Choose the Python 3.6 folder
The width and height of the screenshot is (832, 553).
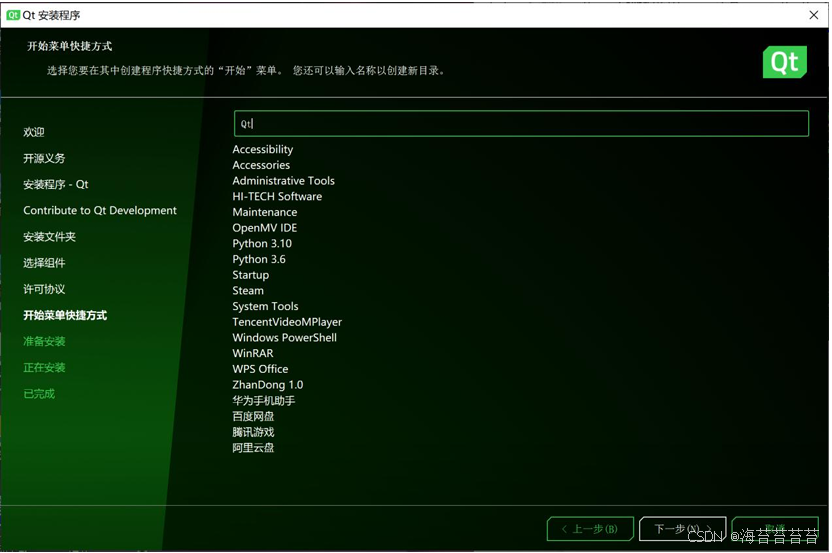point(259,259)
